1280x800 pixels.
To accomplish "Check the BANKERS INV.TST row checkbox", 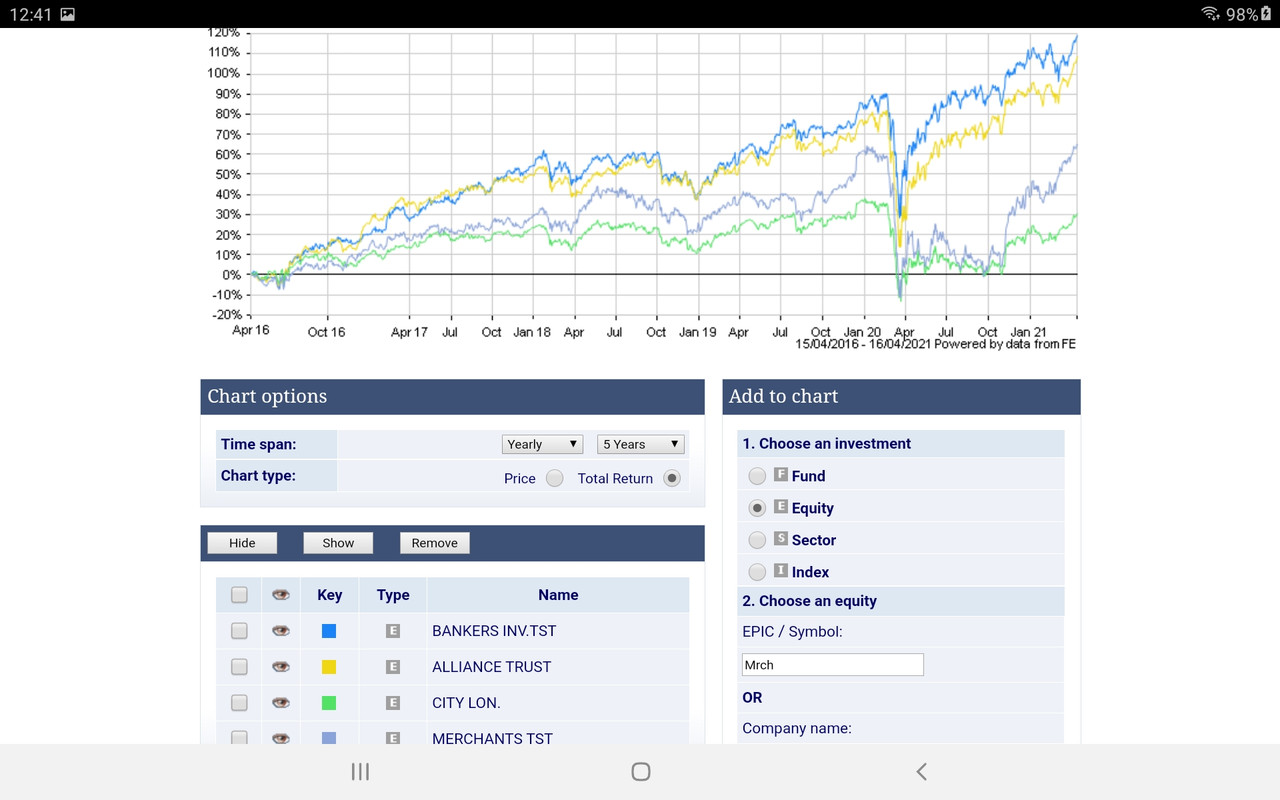I will coord(239,631).
